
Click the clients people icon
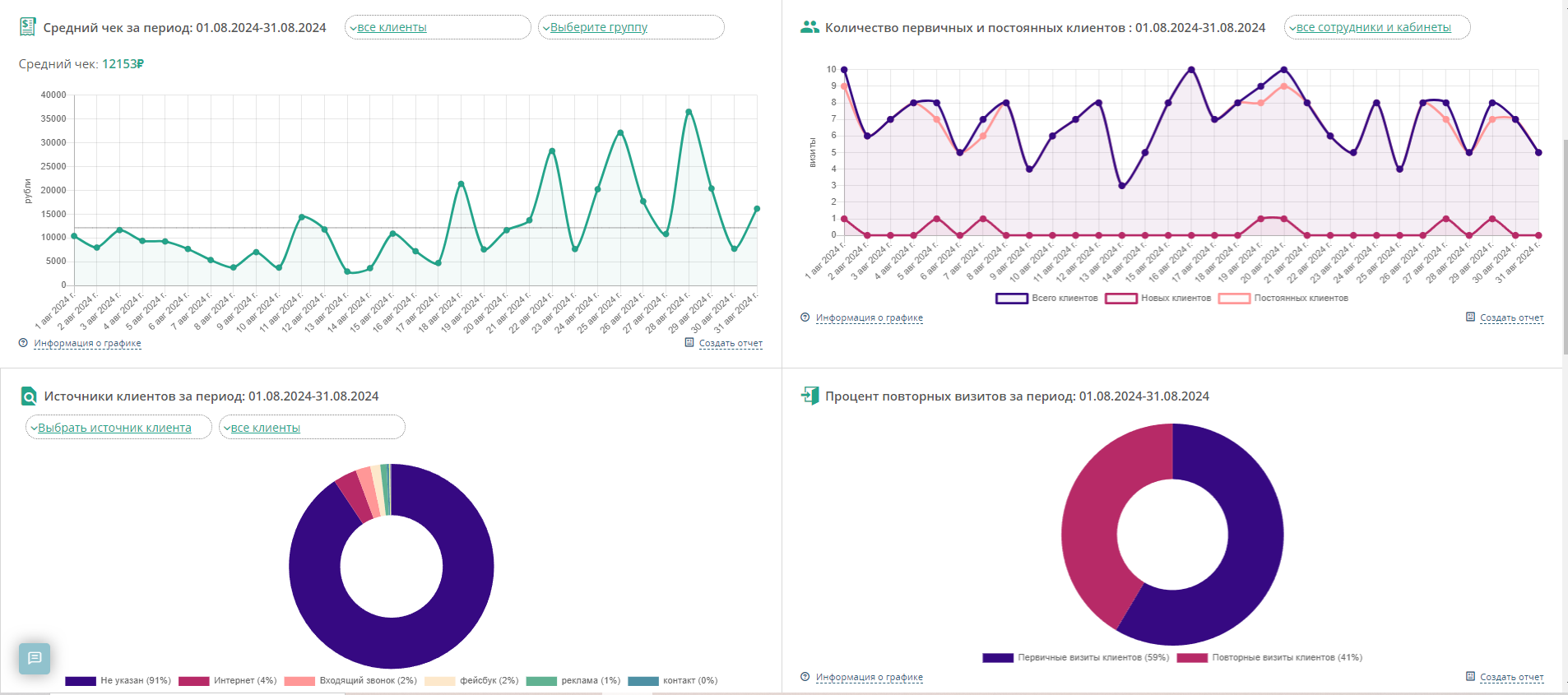(810, 27)
